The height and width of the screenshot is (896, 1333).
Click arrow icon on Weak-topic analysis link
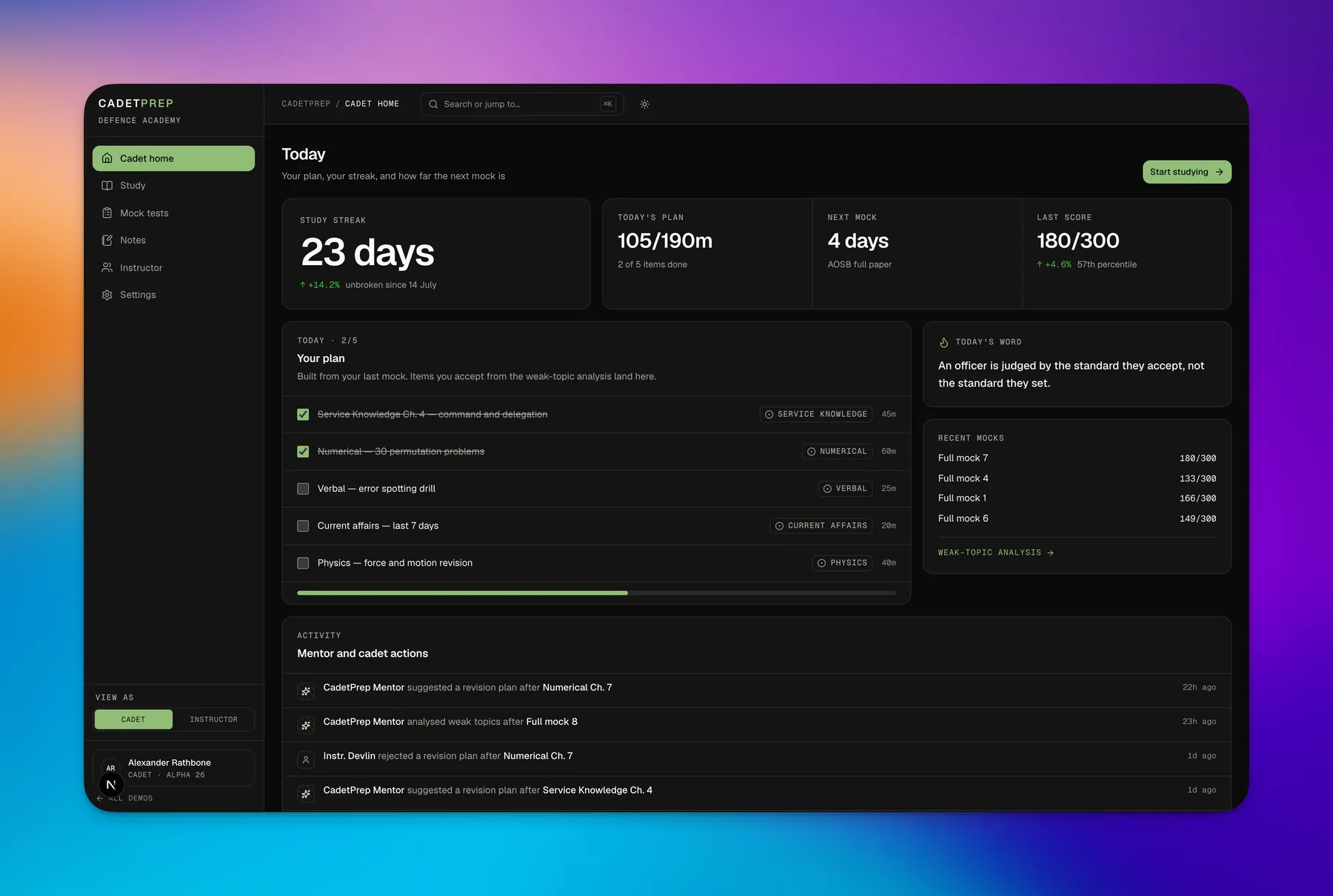pos(1050,553)
